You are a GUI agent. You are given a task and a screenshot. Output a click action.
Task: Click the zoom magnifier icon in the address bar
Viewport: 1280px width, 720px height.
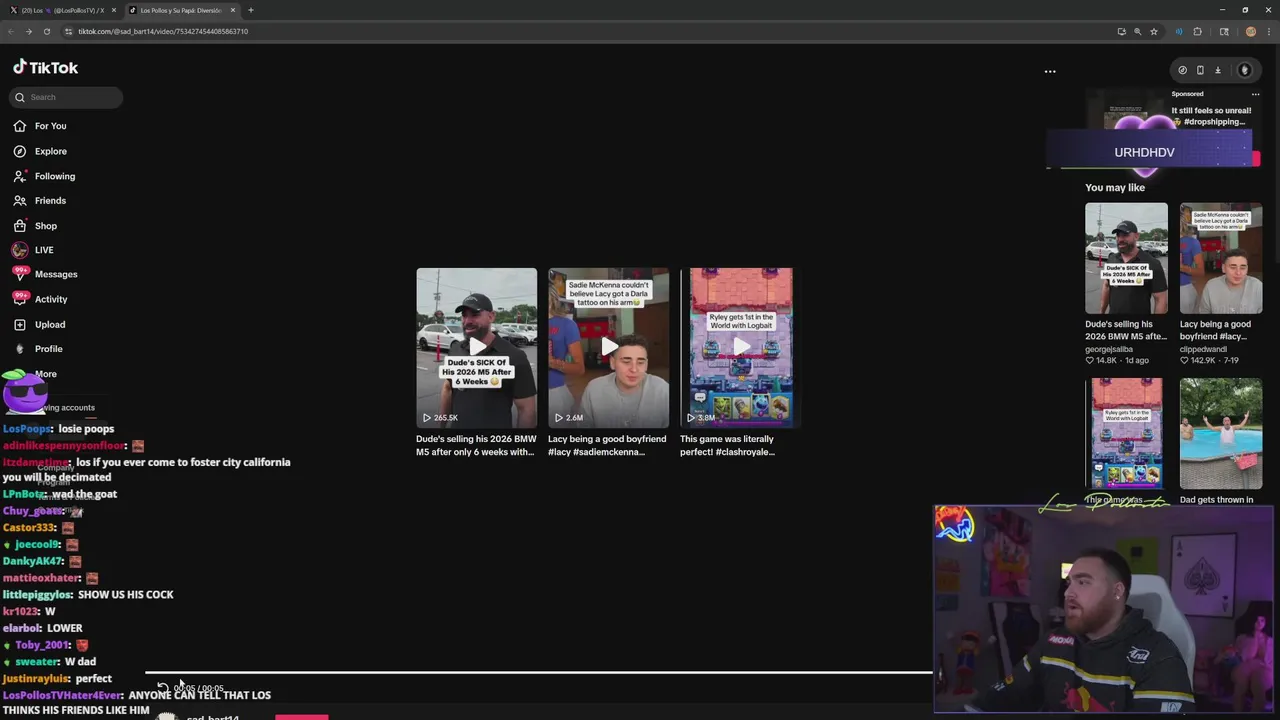click(x=1137, y=31)
